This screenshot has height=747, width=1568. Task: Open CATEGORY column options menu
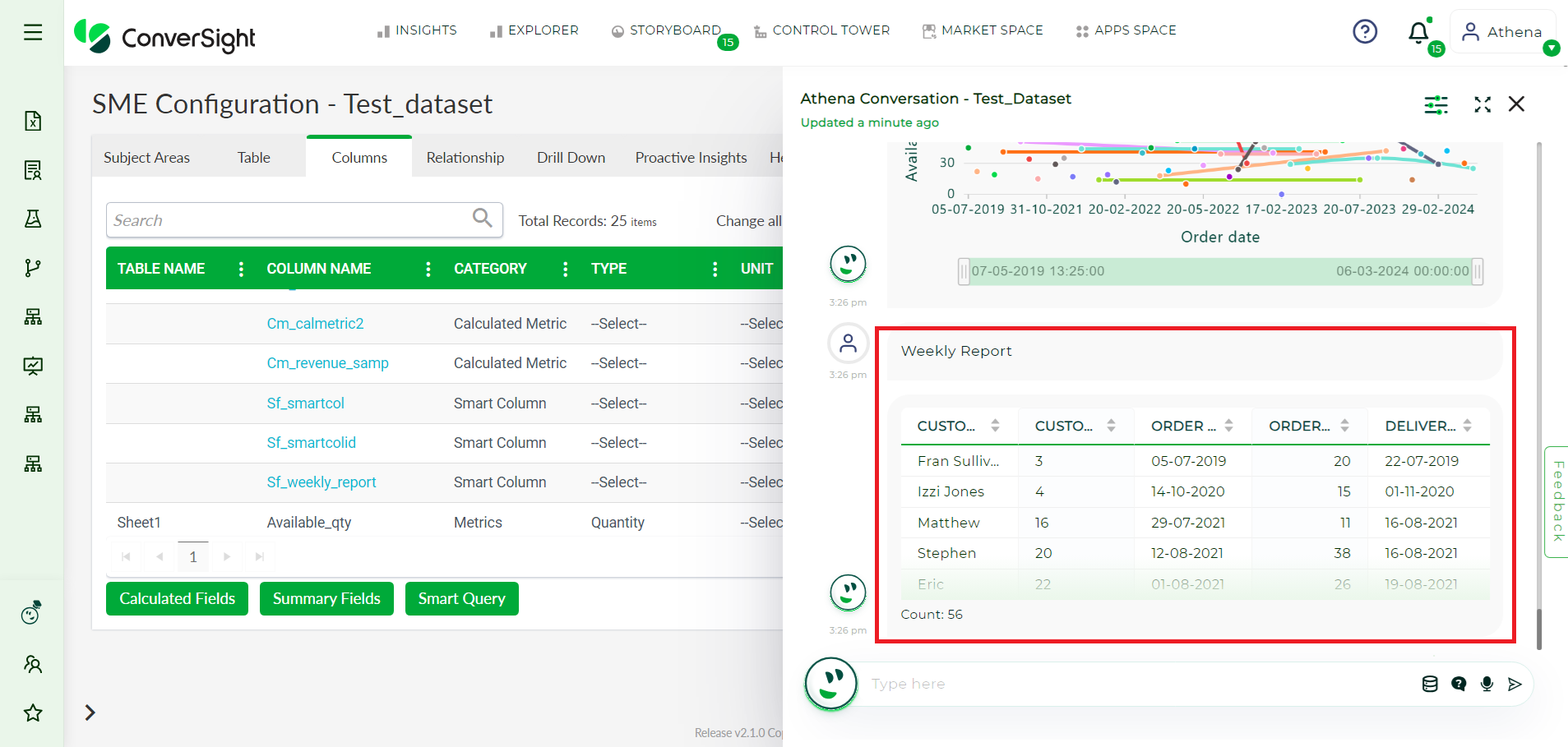point(566,269)
